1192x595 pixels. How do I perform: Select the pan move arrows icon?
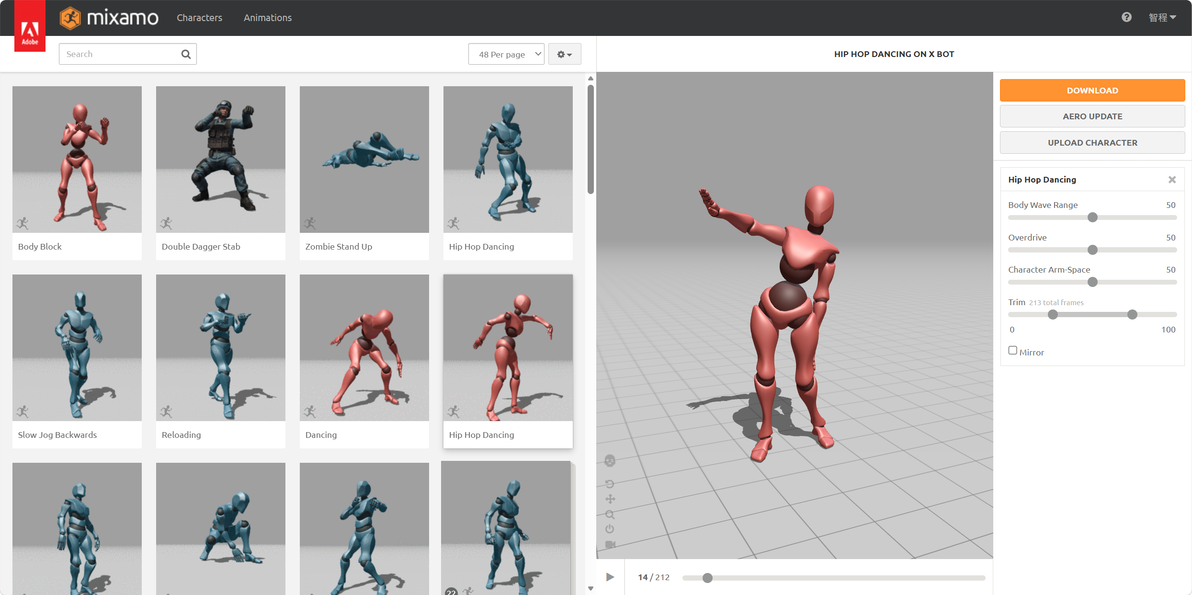click(610, 499)
